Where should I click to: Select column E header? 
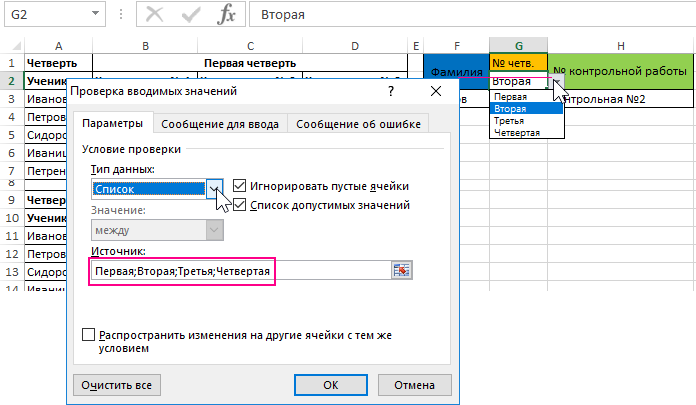[416, 46]
